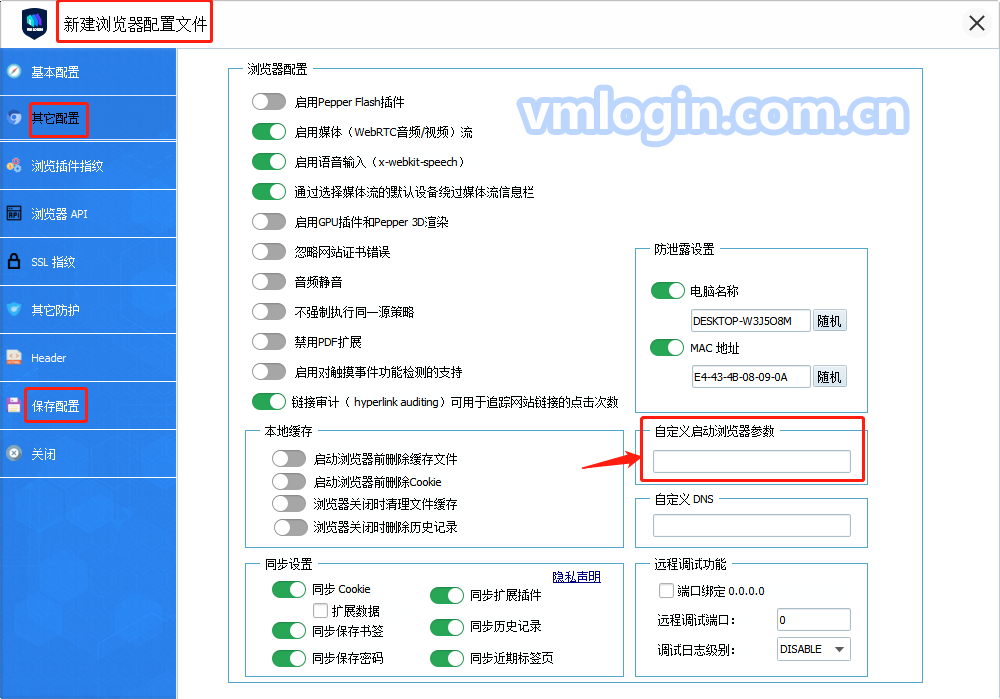Click the Header icon in the sidebar

pos(14,357)
